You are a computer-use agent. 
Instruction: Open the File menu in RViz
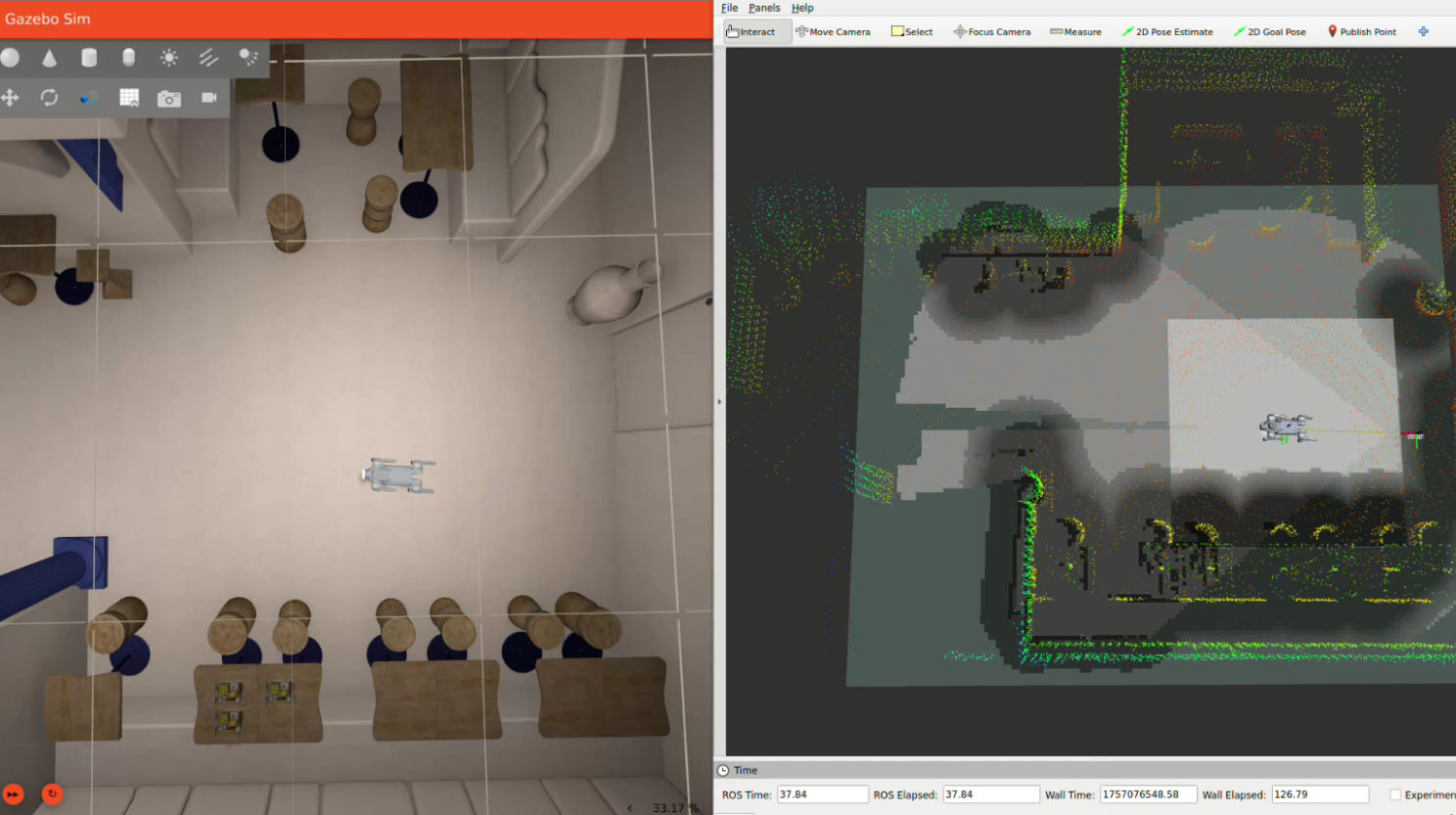pyautogui.click(x=730, y=8)
